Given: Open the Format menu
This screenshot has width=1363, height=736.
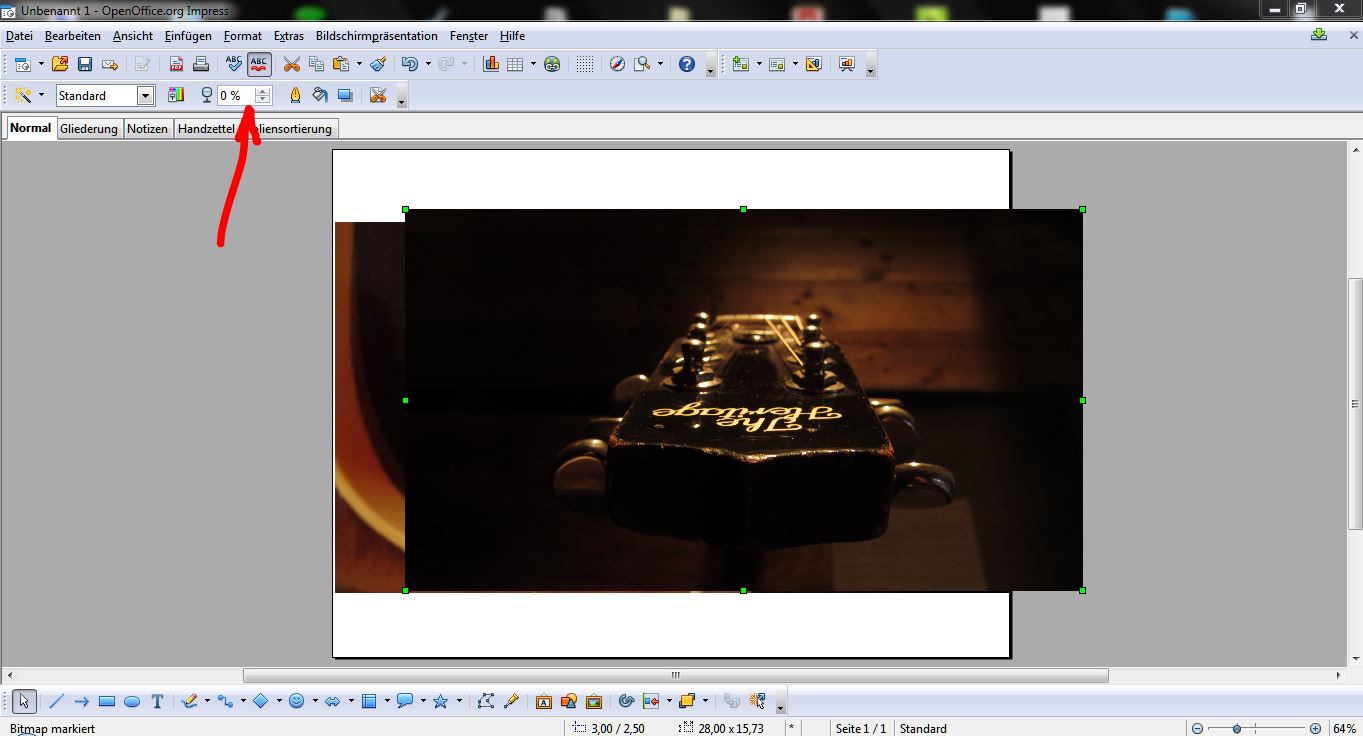Looking at the screenshot, I should tap(243, 36).
